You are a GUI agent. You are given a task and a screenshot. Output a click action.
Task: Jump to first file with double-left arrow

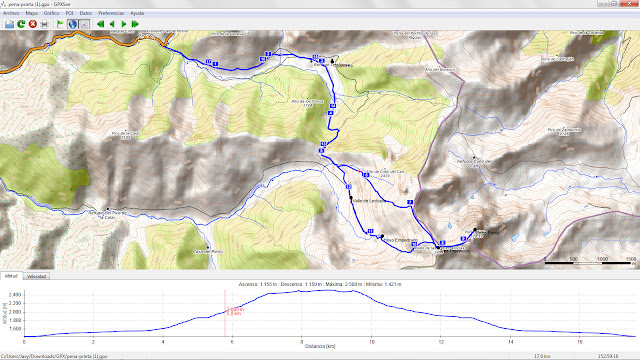point(100,24)
